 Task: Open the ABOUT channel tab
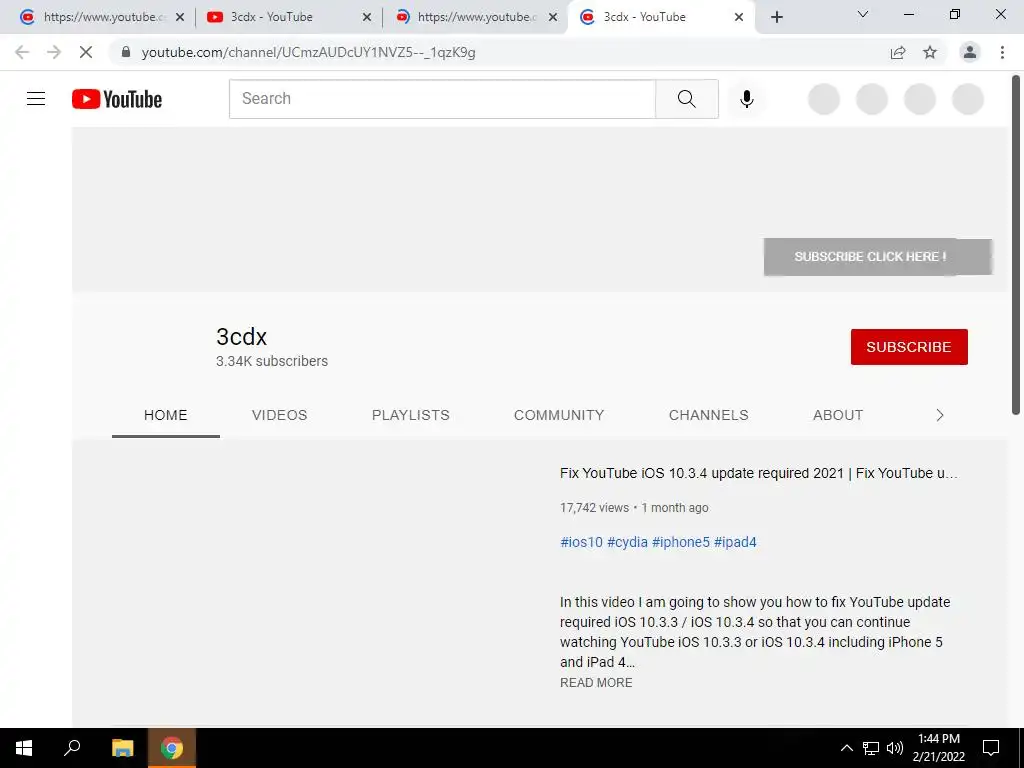[838, 415]
